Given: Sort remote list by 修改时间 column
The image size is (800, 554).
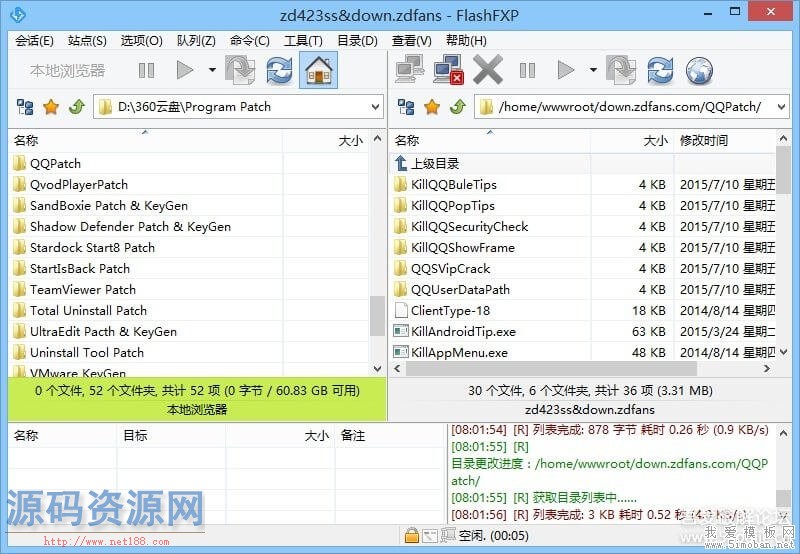Looking at the screenshot, I should 724,140.
